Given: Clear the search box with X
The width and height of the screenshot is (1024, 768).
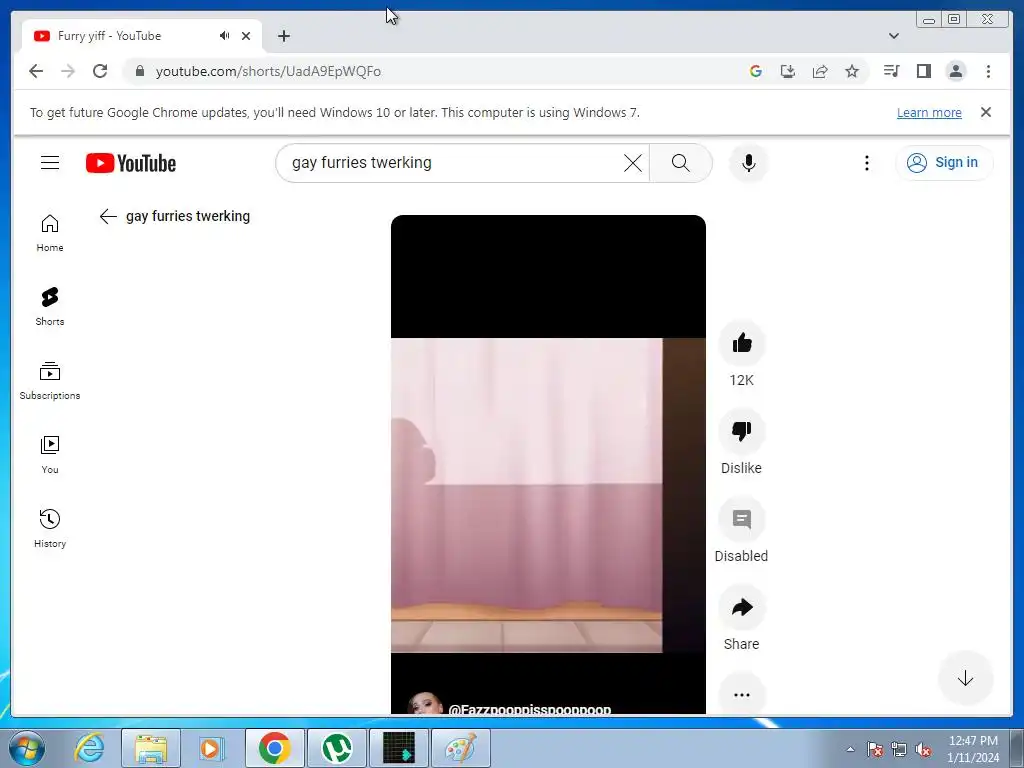Looking at the screenshot, I should point(632,163).
